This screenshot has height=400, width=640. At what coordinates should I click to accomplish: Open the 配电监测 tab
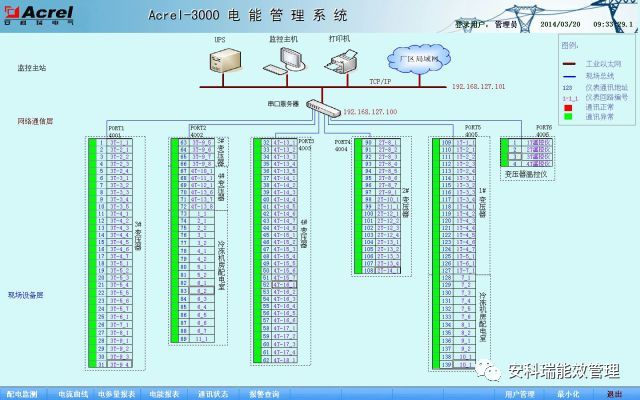coord(21,394)
